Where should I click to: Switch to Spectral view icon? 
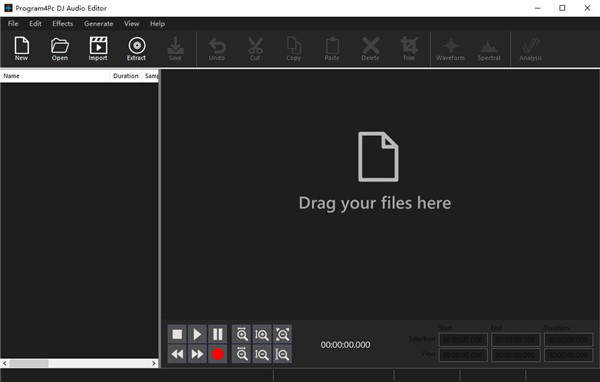click(x=489, y=48)
